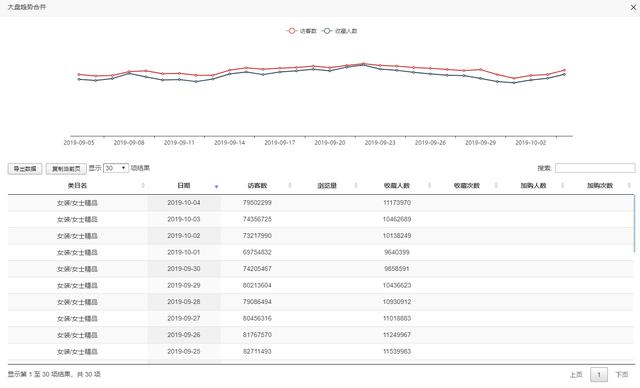Screen dimensions: 640x388
Task: Click the 加购人数 column header text
Action: [533, 186]
